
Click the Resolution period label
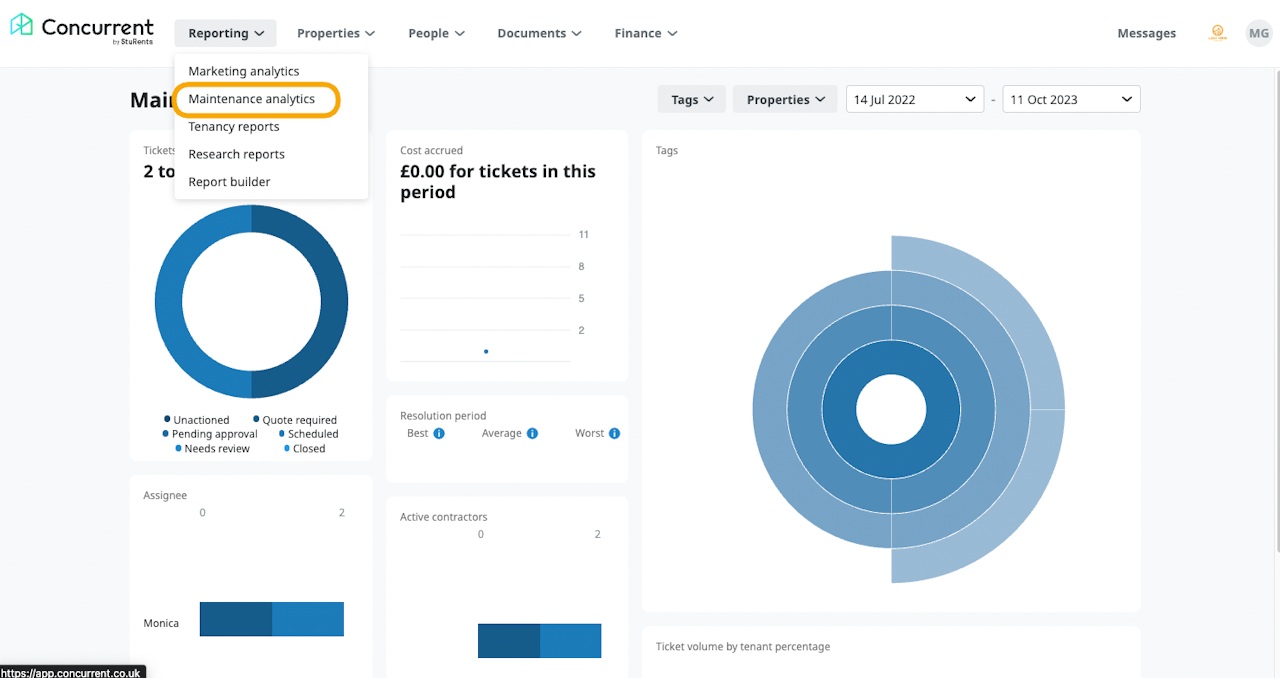[443, 415]
